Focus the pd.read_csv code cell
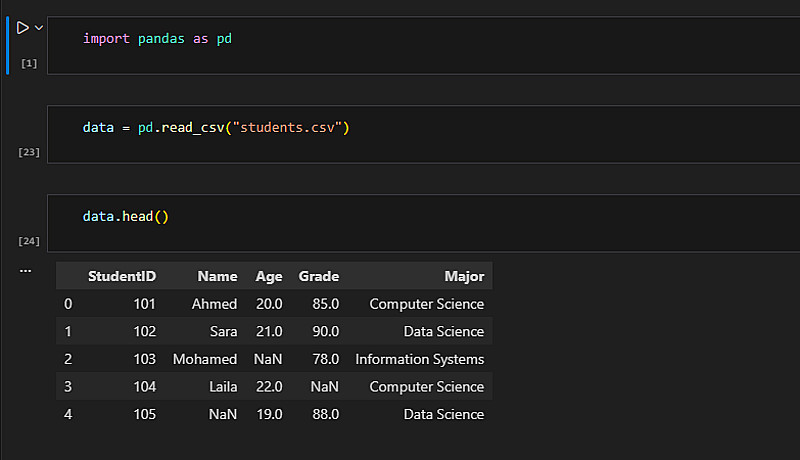 tap(400, 134)
